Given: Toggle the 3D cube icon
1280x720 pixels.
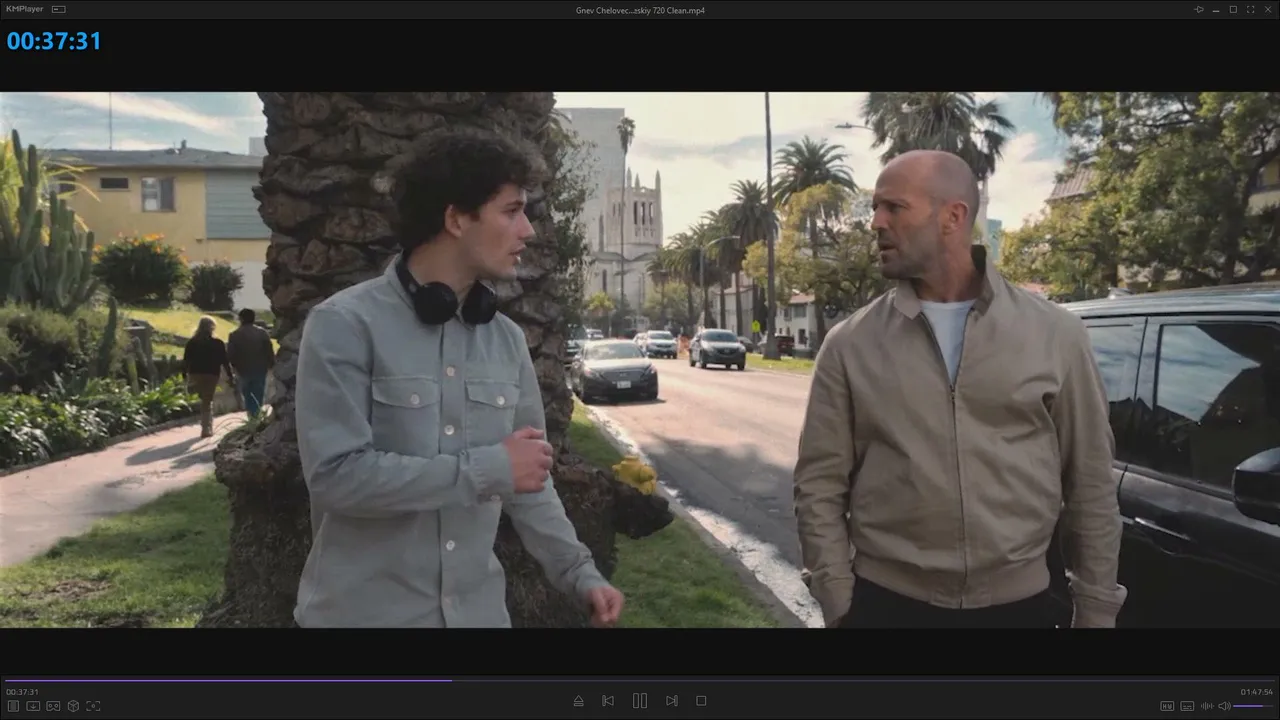Looking at the screenshot, I should click(x=73, y=706).
